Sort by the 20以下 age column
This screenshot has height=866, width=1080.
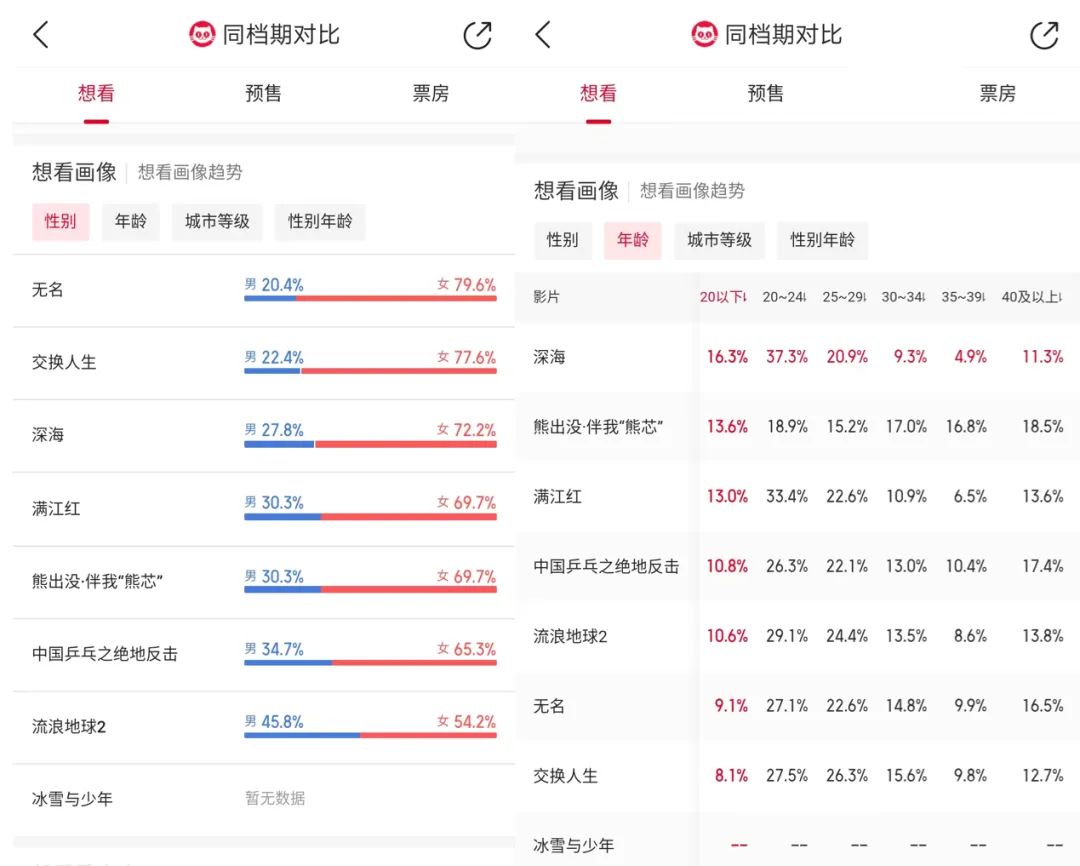(x=724, y=297)
